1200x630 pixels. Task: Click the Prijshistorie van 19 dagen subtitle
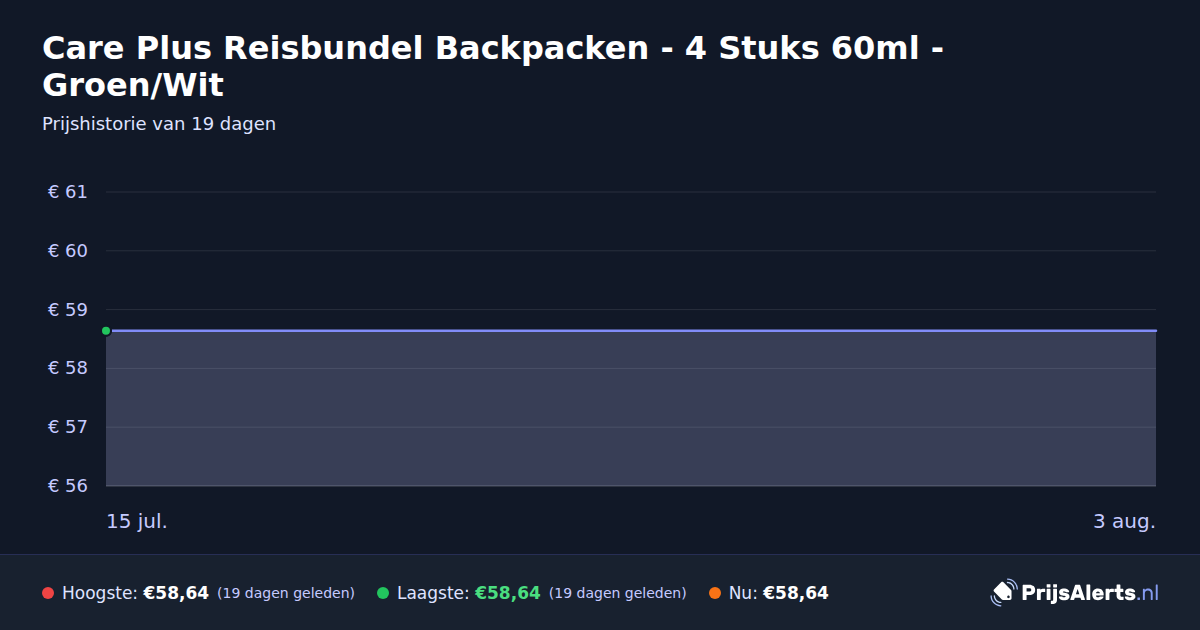pos(159,124)
